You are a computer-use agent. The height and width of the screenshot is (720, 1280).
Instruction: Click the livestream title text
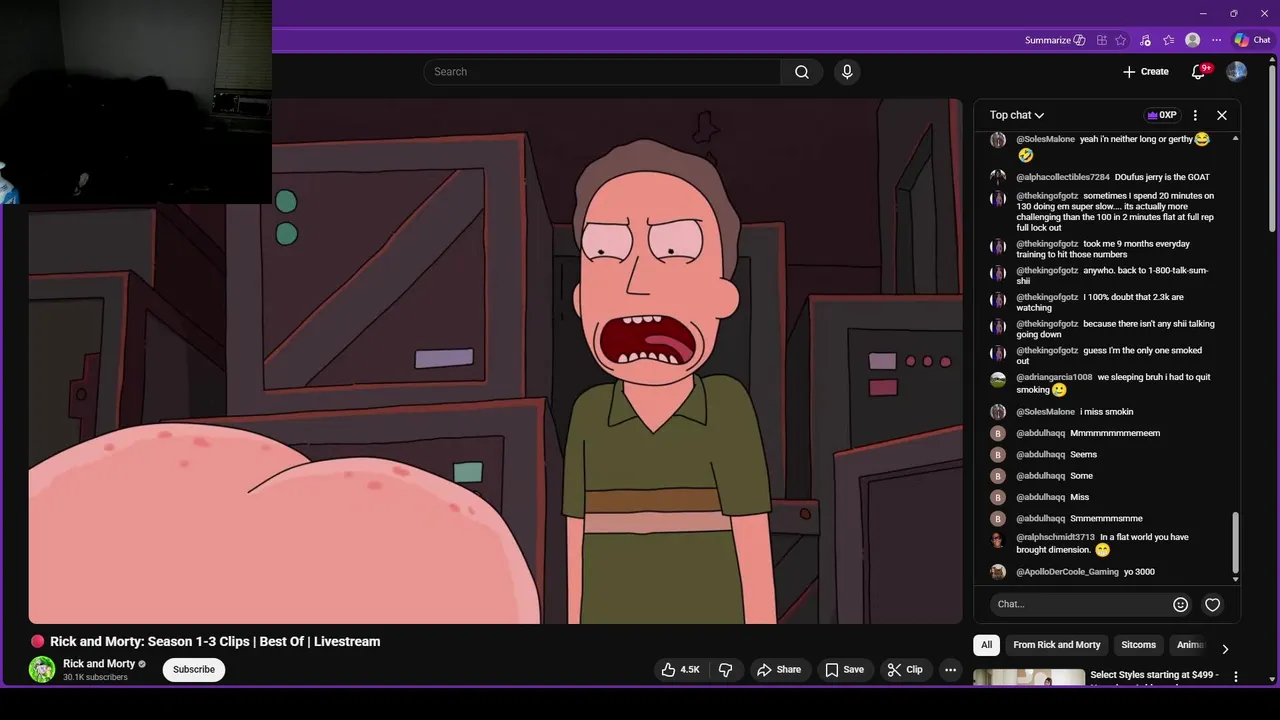click(x=215, y=642)
